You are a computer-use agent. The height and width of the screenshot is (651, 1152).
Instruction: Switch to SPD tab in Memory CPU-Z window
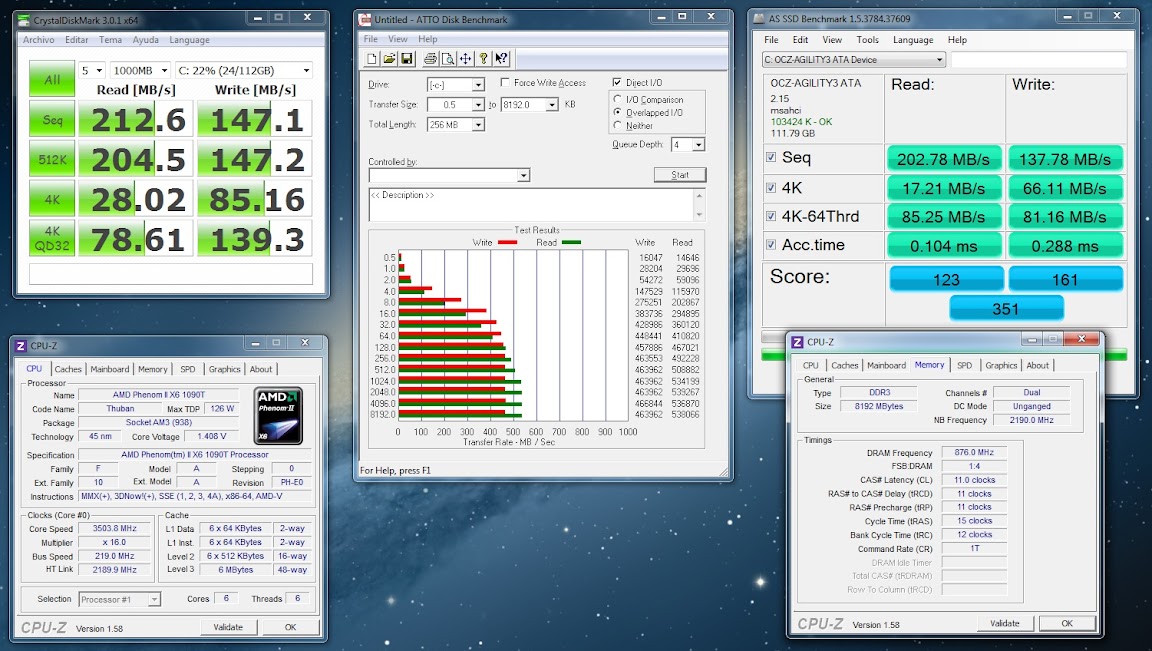[964, 365]
